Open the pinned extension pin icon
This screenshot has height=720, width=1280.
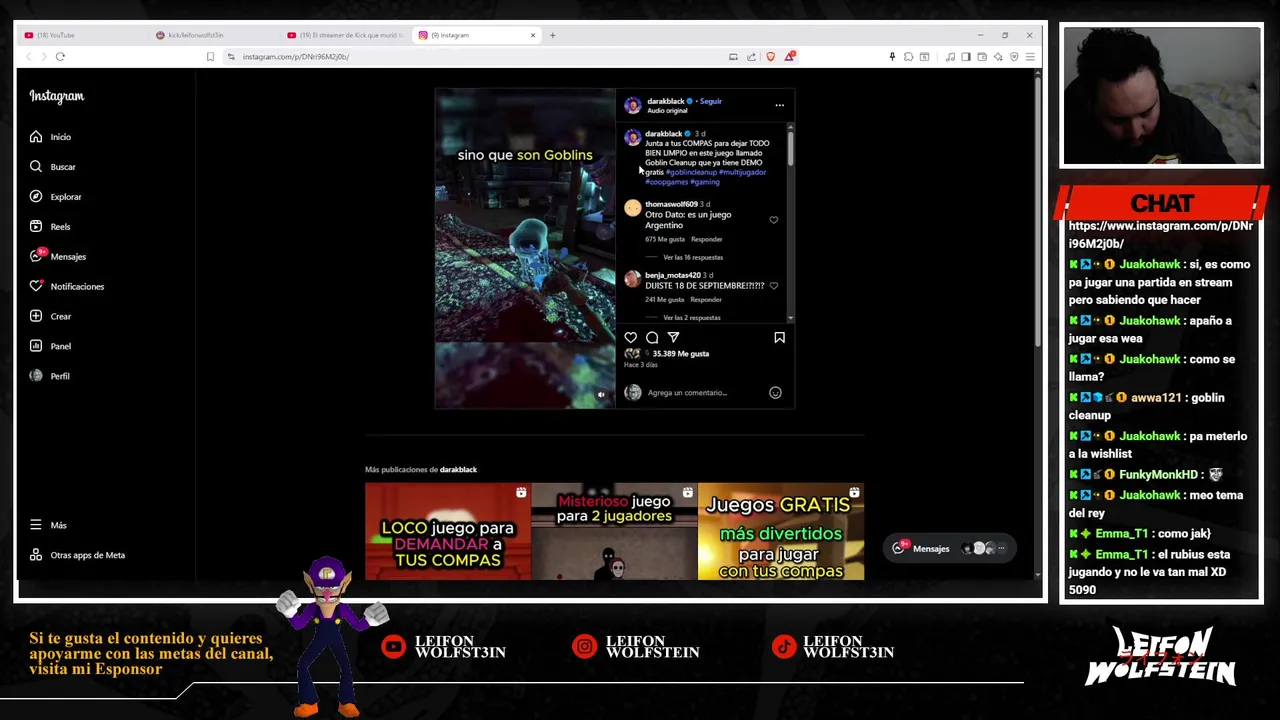pyautogui.click(x=892, y=57)
